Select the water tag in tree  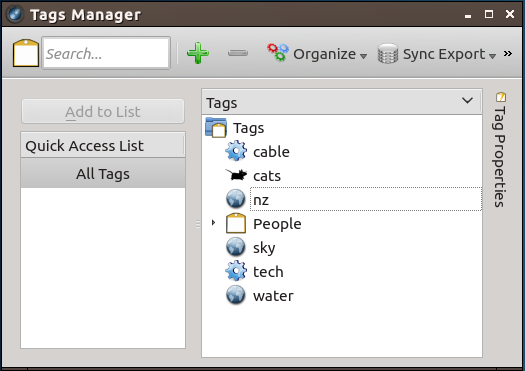click(x=273, y=296)
